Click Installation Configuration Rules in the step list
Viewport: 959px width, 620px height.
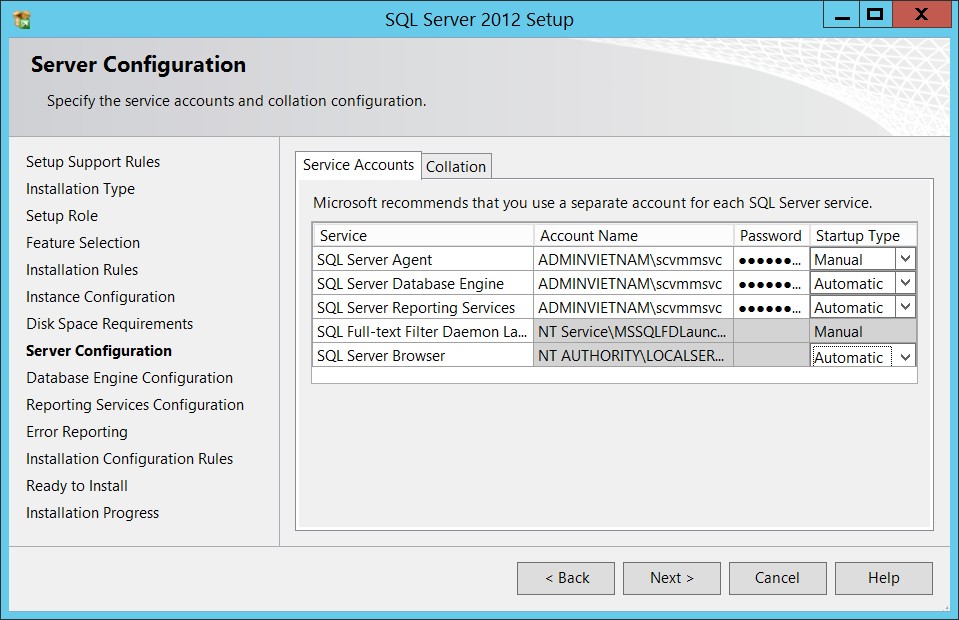[129, 459]
